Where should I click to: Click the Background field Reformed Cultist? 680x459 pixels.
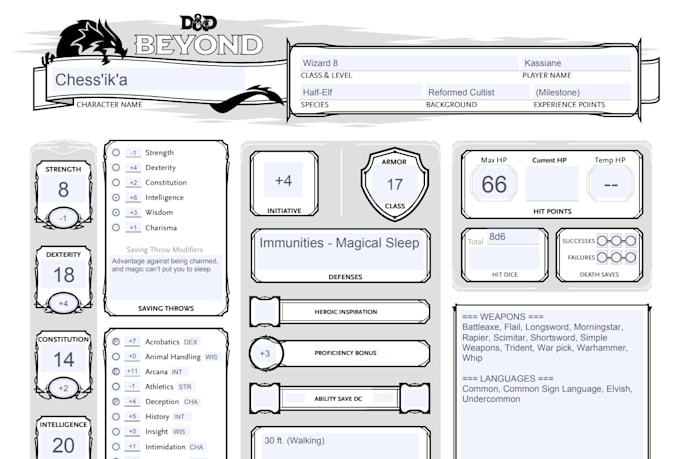(477, 92)
